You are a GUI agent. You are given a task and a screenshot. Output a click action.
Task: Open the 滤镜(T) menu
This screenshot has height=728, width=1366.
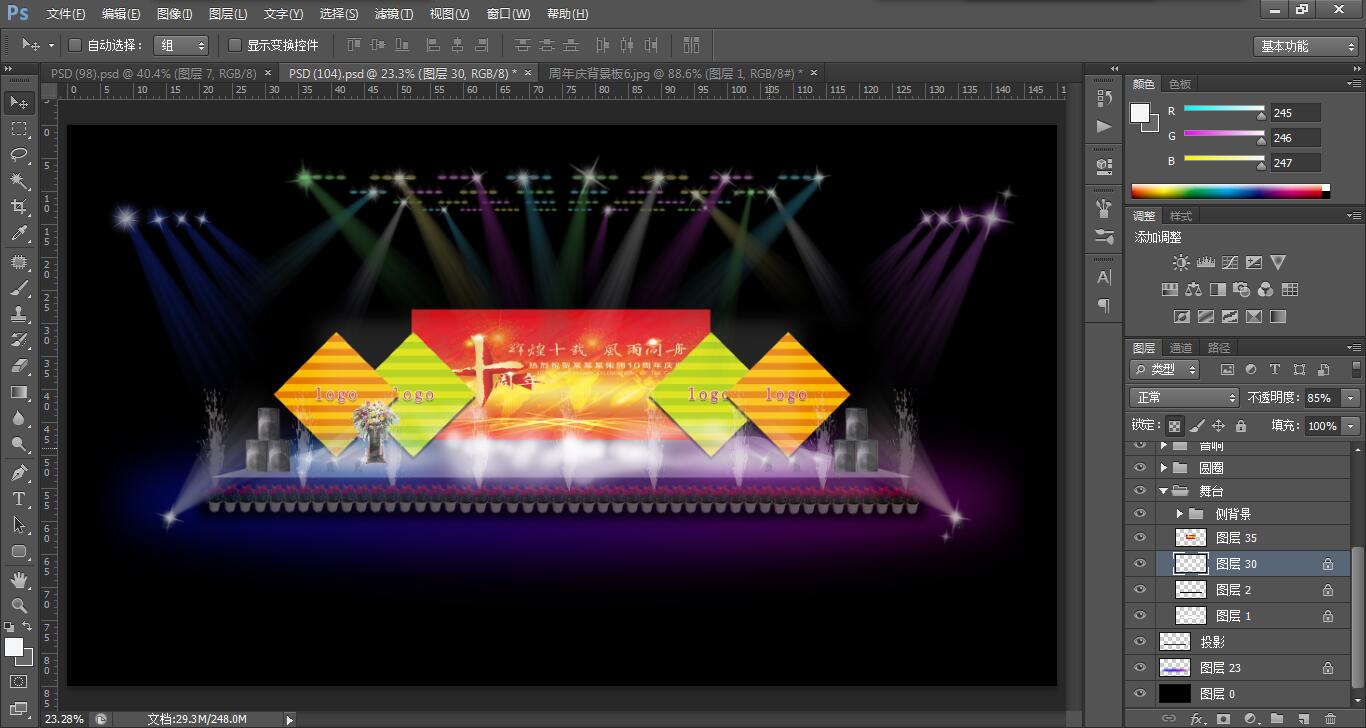(393, 14)
